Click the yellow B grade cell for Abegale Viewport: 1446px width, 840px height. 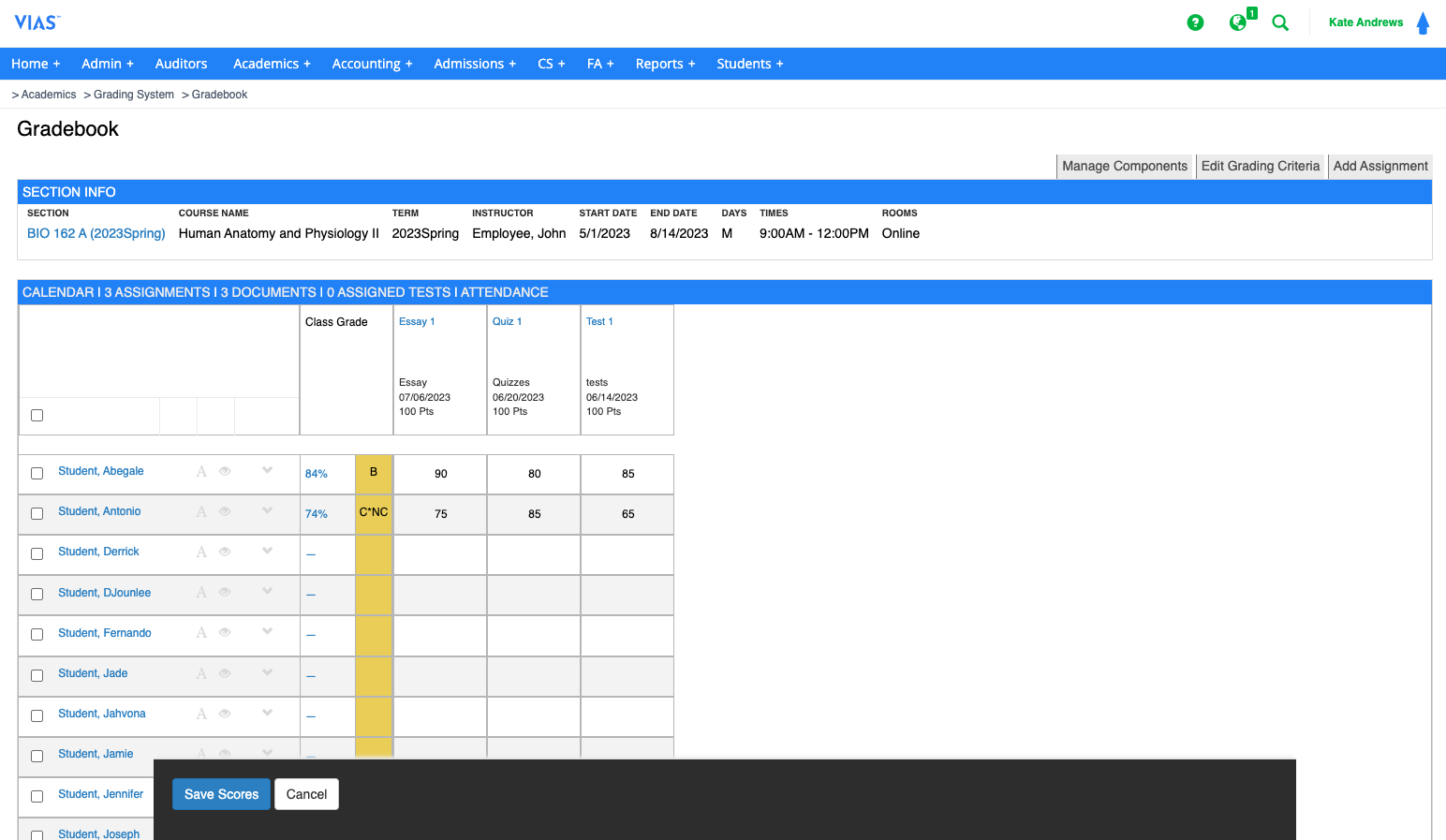(374, 473)
